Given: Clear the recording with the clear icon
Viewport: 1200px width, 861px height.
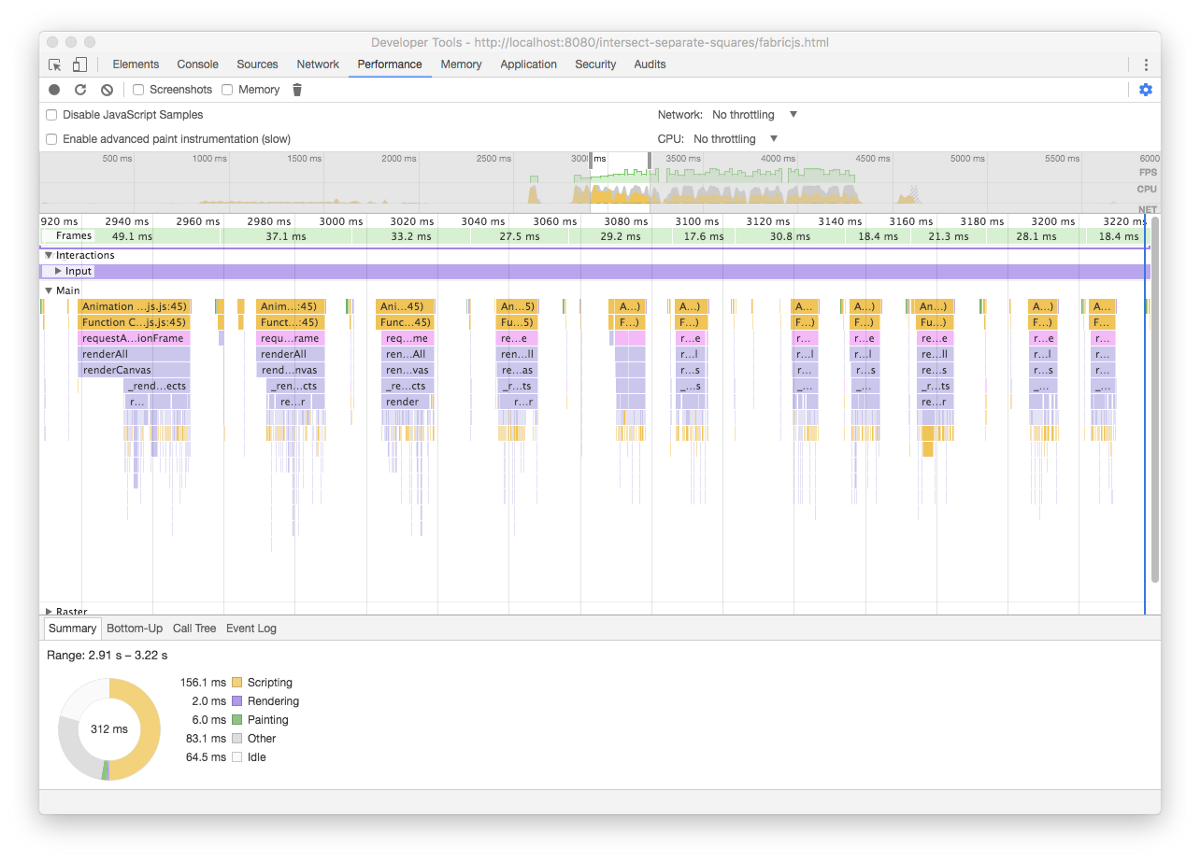Looking at the screenshot, I should 107,90.
